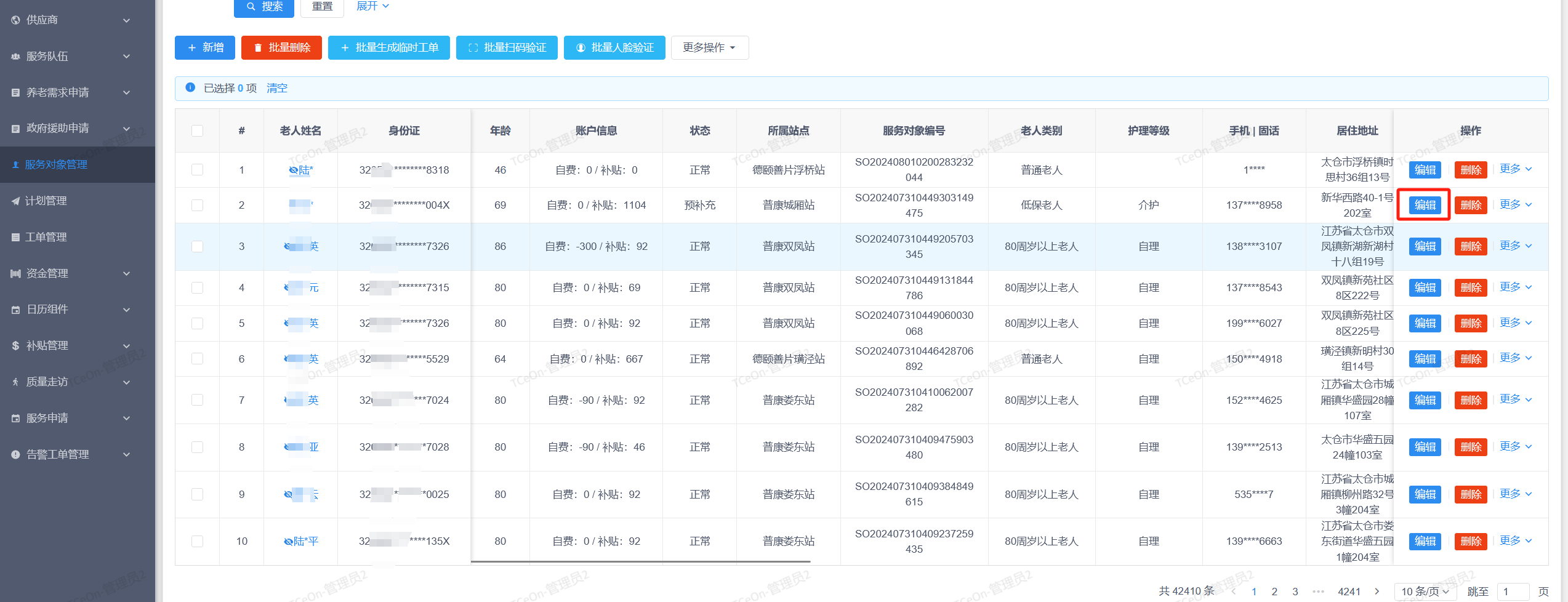The image size is (1568, 602).
Task: Open 更多 dropdown for row 10
Action: tap(1515, 541)
